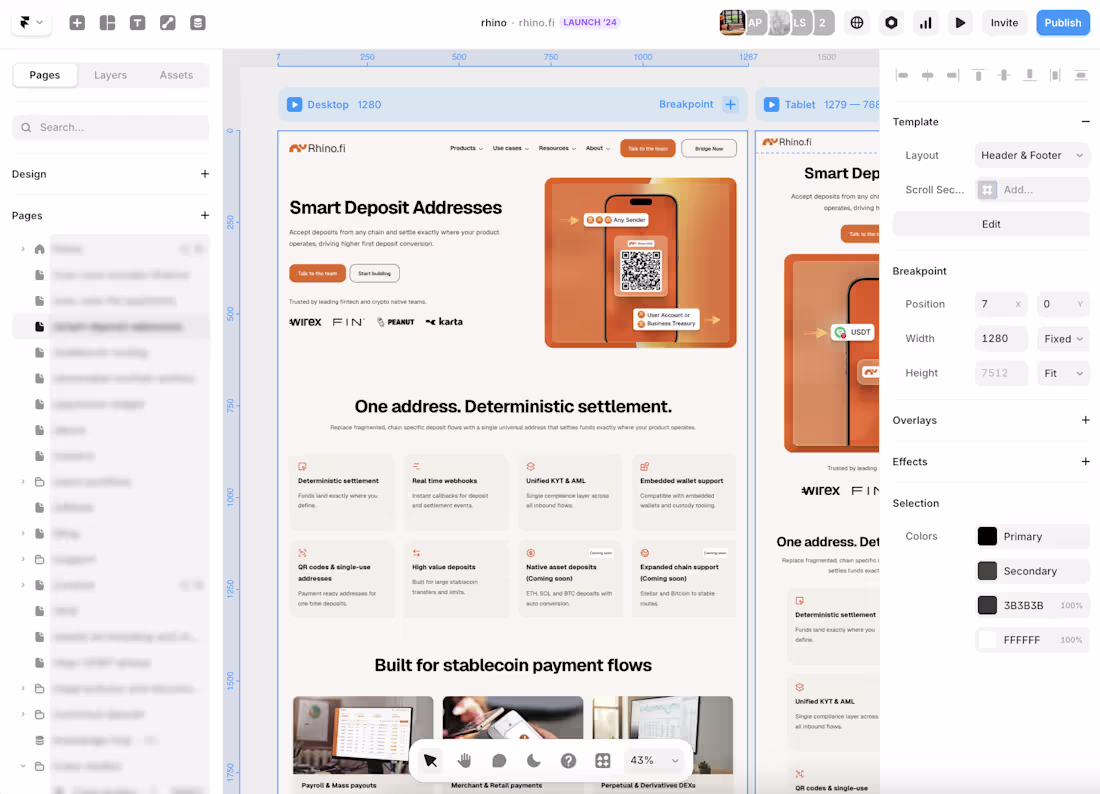Open Use cases menu on Desktop canvas
The width and height of the screenshot is (1100, 794).
click(x=510, y=149)
